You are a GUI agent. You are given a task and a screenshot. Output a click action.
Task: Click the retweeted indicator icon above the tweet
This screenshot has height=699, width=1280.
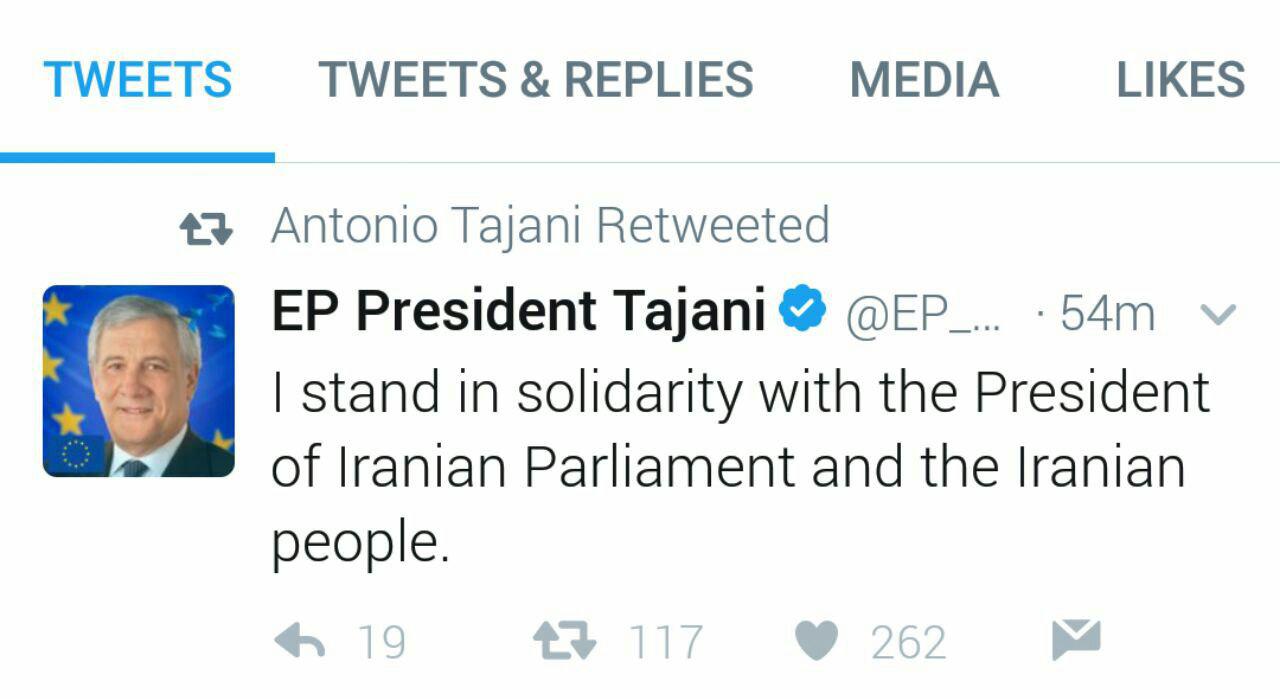point(206,230)
